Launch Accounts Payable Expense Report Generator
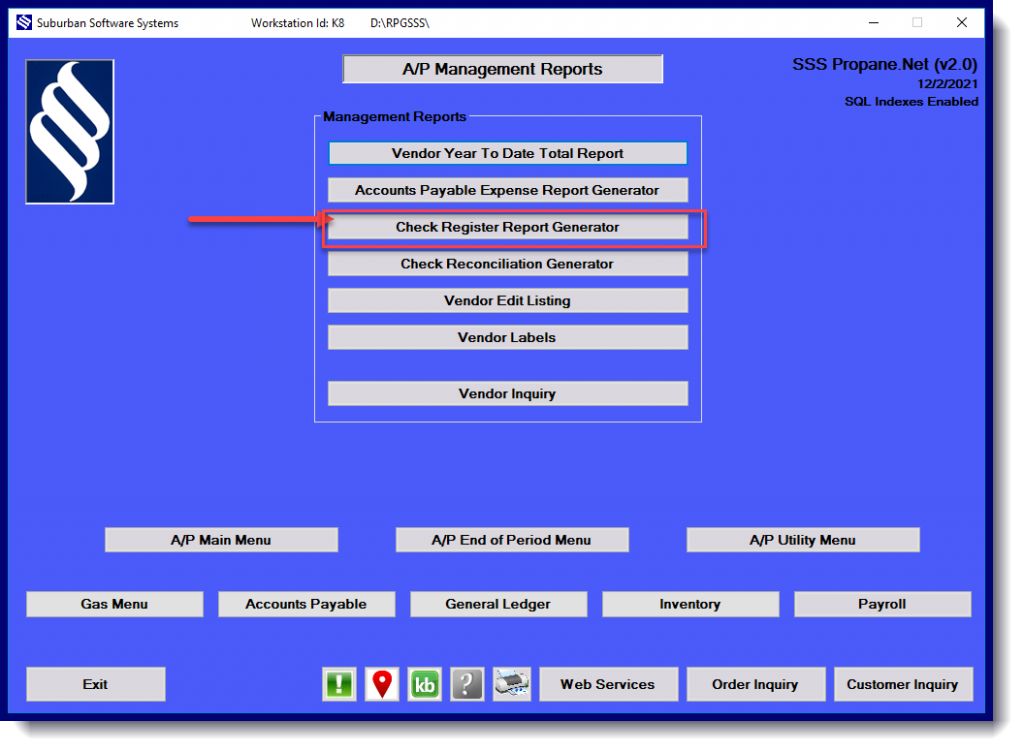The width and height of the screenshot is (1024, 752). 507,190
